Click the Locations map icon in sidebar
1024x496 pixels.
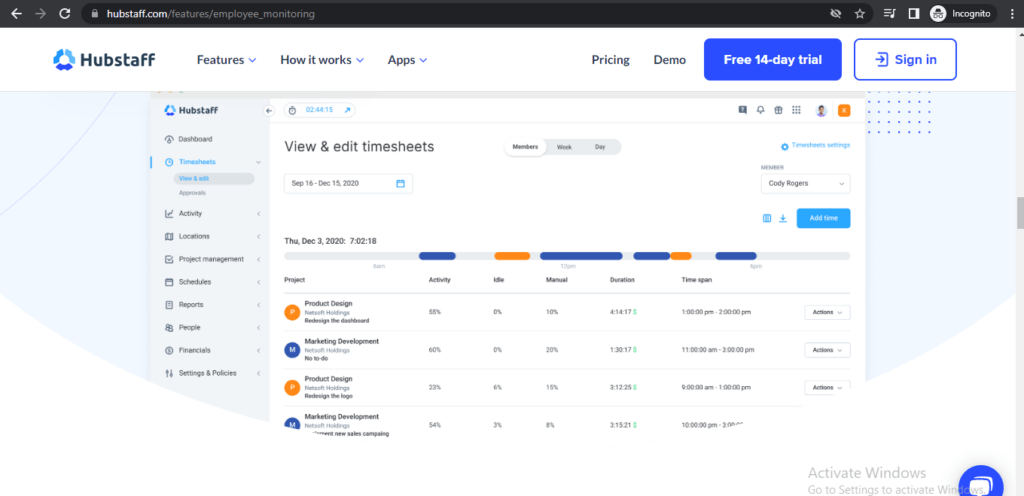[x=169, y=236]
